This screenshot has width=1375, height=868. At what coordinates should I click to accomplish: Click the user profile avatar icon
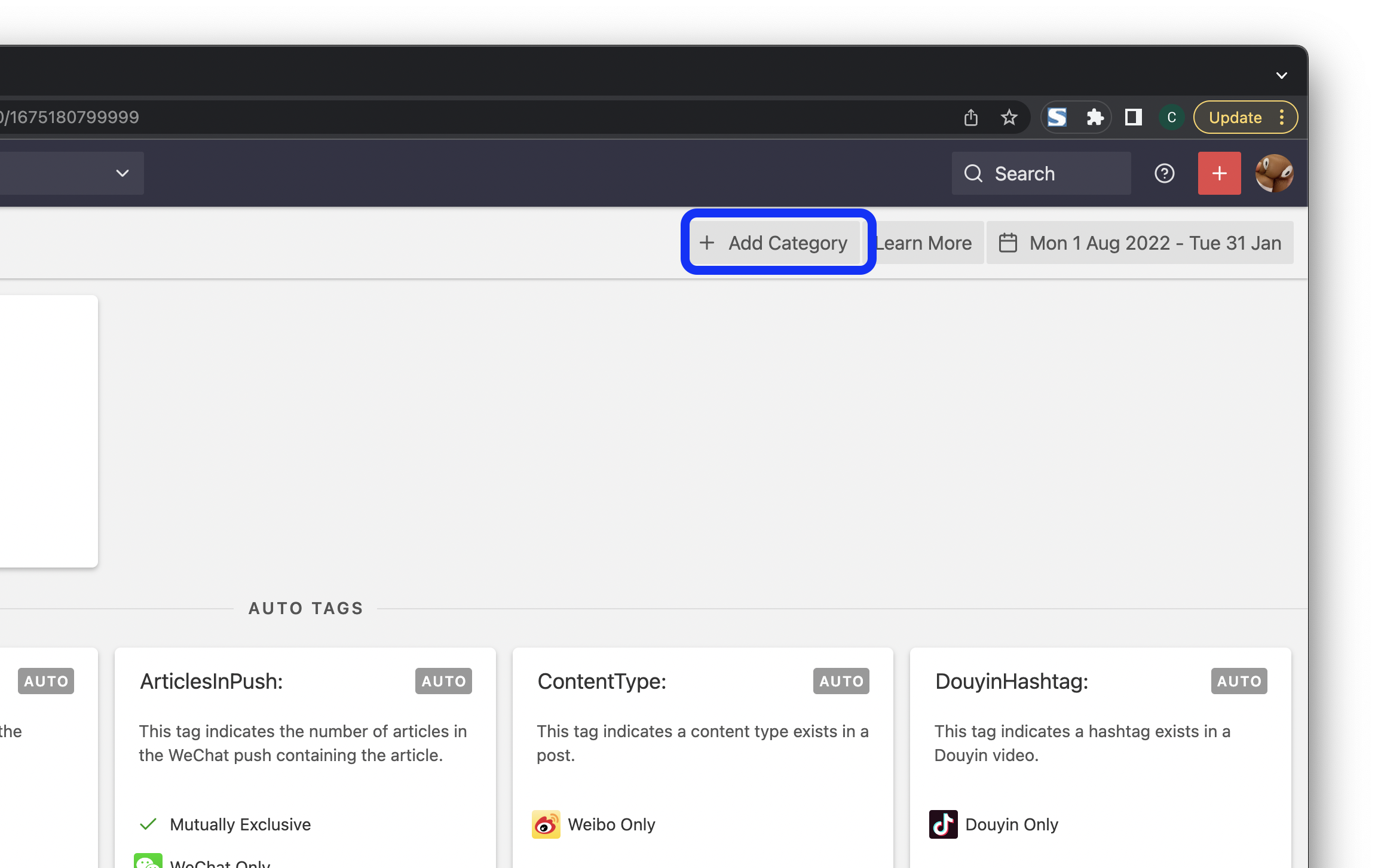[1274, 173]
